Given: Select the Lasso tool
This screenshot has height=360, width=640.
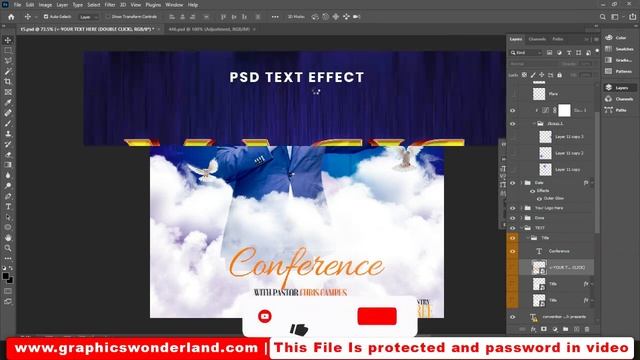Looking at the screenshot, I should [8, 61].
